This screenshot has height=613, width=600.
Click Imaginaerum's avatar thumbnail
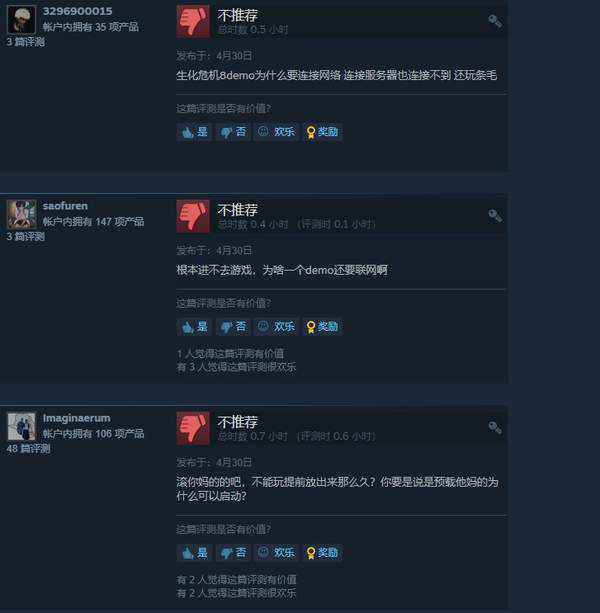22,427
